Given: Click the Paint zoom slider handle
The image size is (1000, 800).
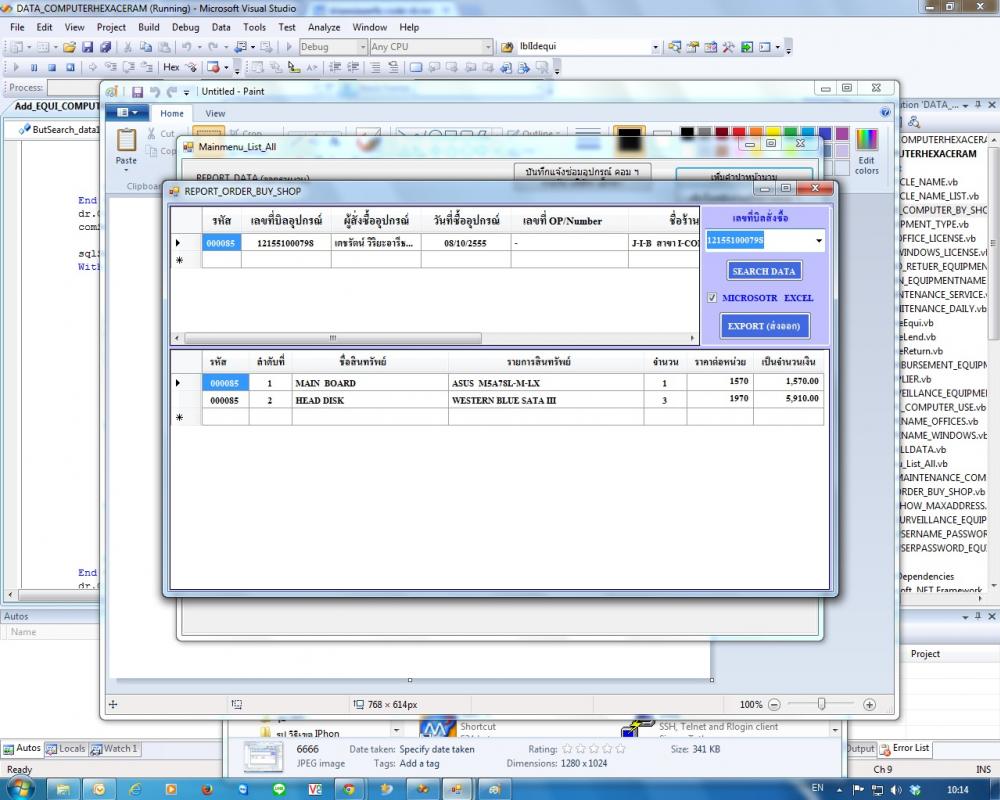Looking at the screenshot, I should [821, 704].
